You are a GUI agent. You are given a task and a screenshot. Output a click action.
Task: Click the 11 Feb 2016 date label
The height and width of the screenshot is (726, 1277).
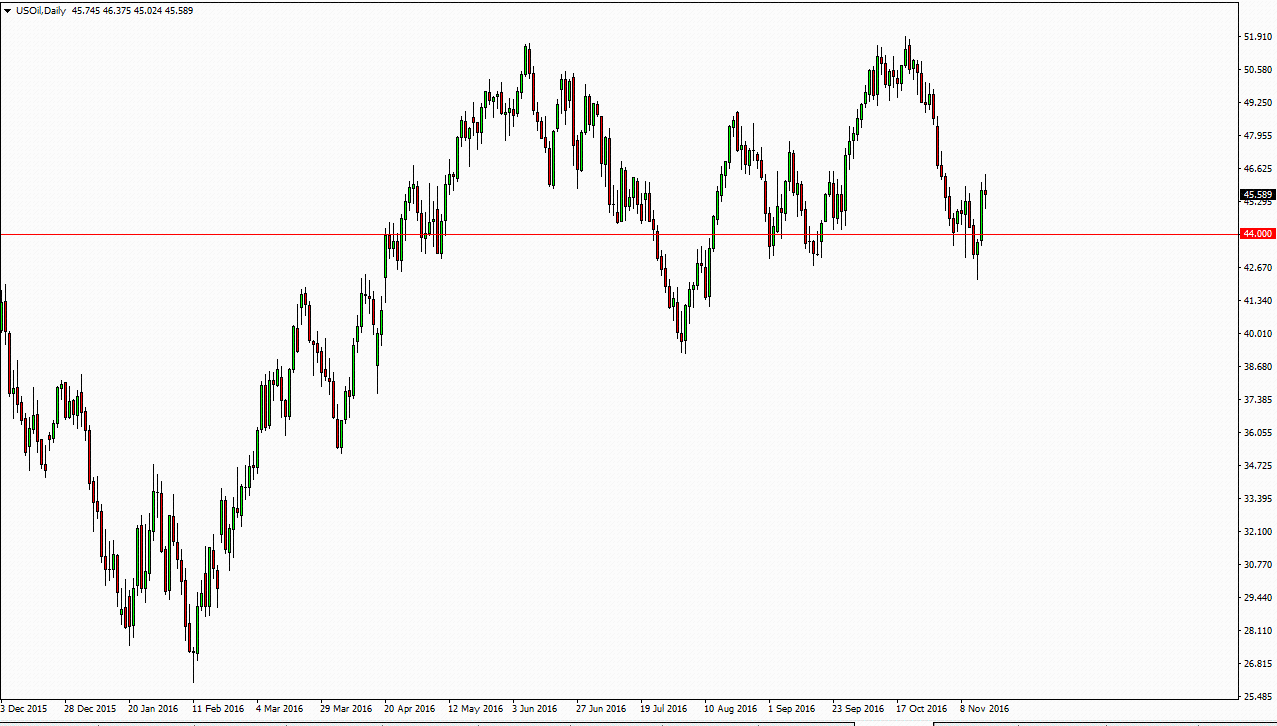click(218, 709)
